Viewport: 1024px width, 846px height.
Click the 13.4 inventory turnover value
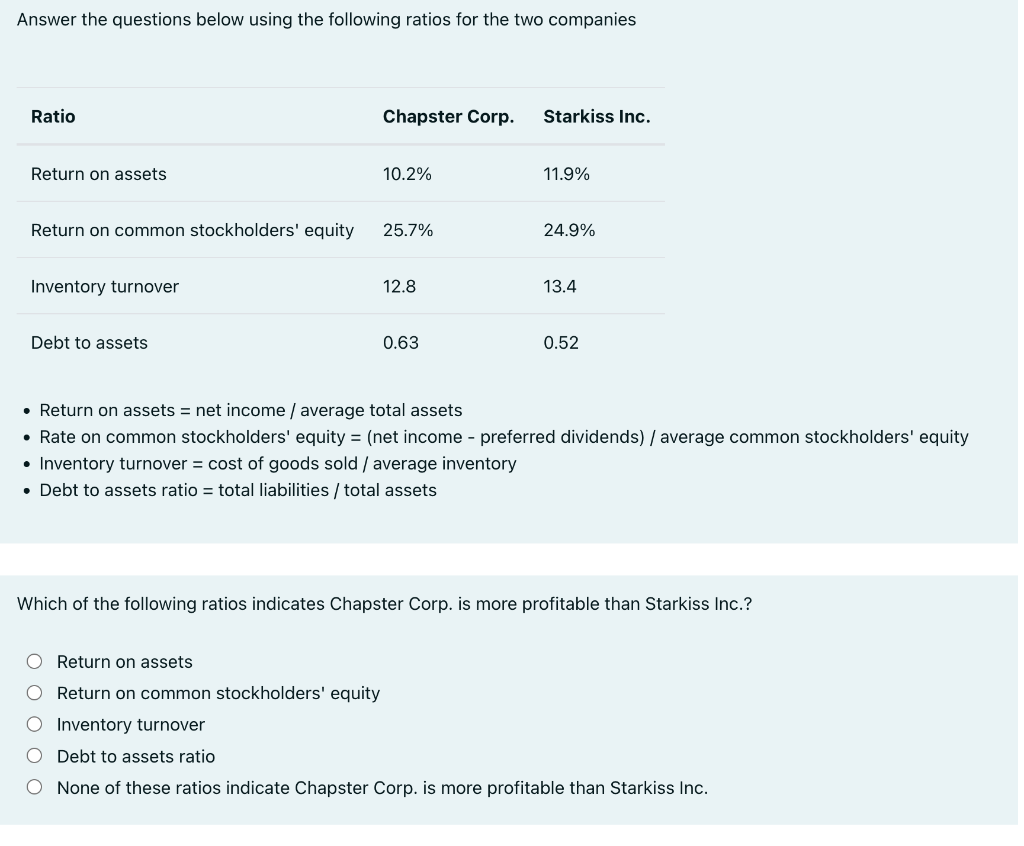(561, 286)
